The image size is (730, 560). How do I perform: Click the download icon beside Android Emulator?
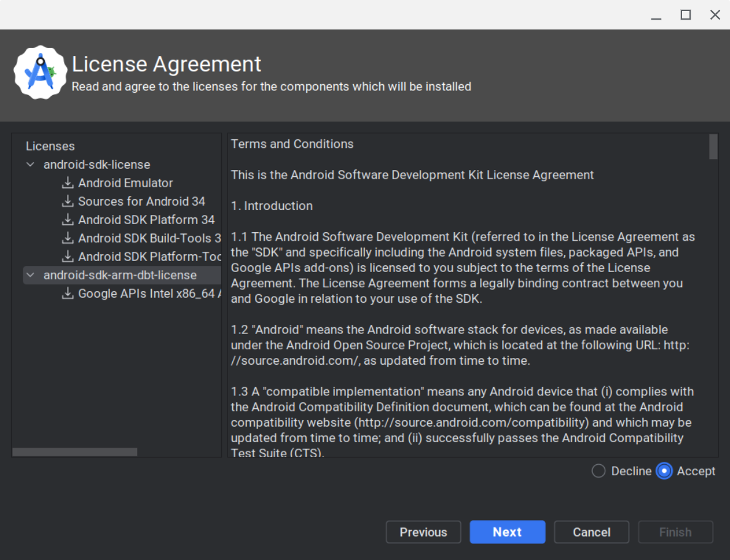point(68,182)
